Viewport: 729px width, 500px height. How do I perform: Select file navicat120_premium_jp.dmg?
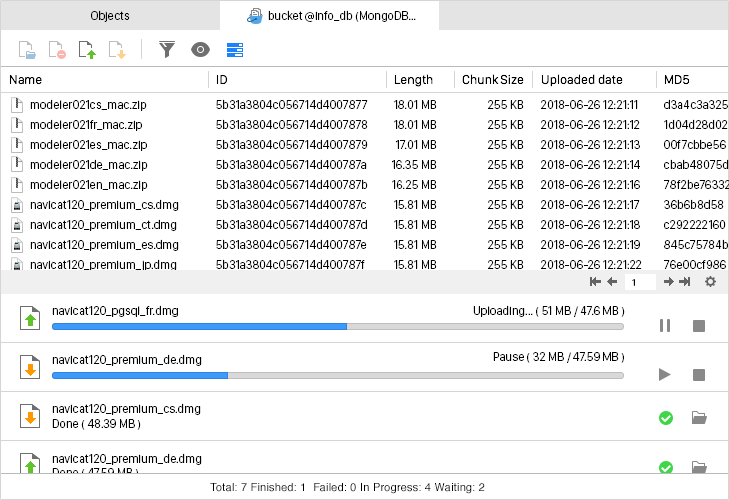[x=103, y=265]
